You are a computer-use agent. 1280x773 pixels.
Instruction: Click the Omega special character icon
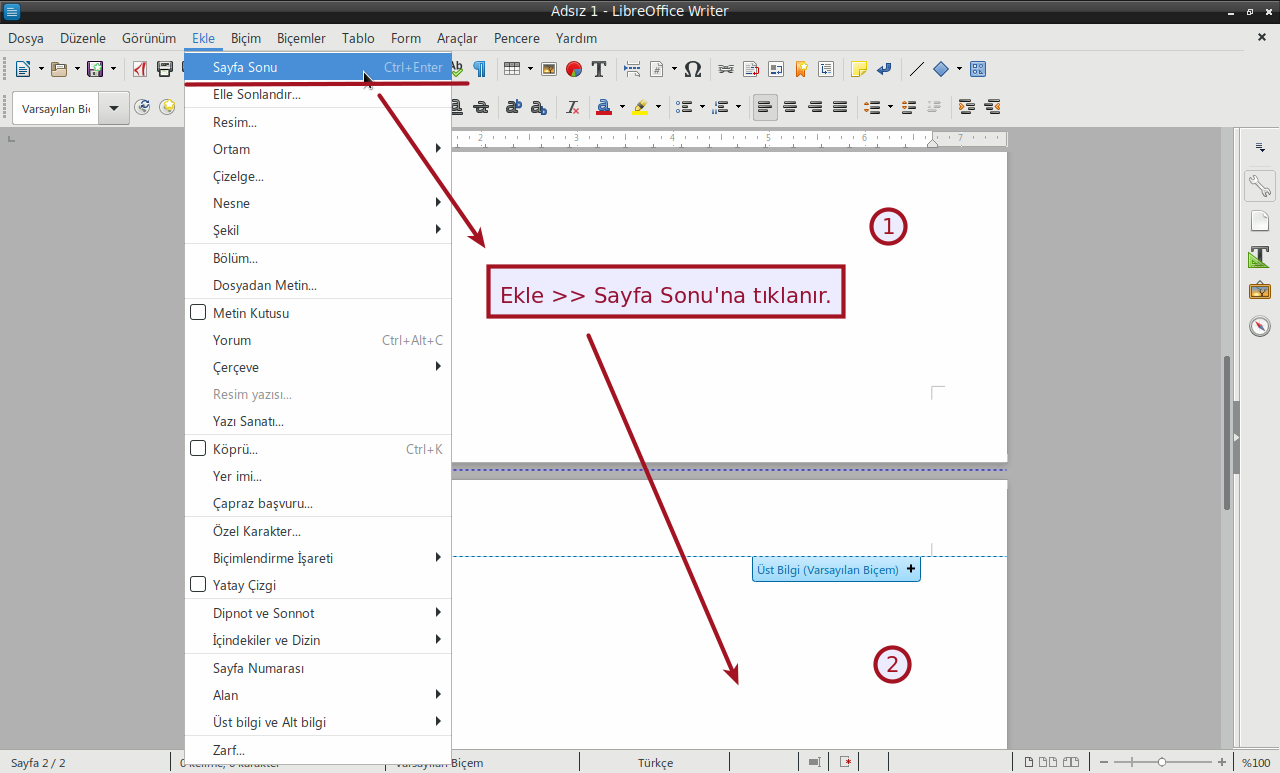(x=693, y=69)
